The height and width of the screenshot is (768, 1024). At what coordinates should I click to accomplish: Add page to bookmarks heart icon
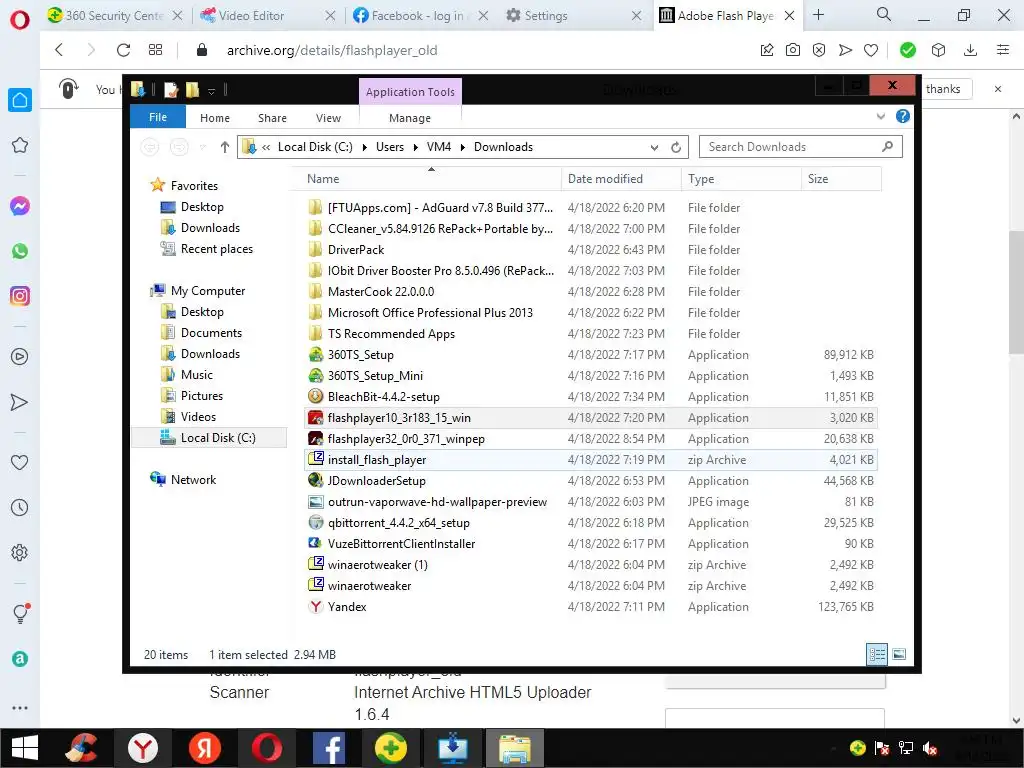point(871,50)
